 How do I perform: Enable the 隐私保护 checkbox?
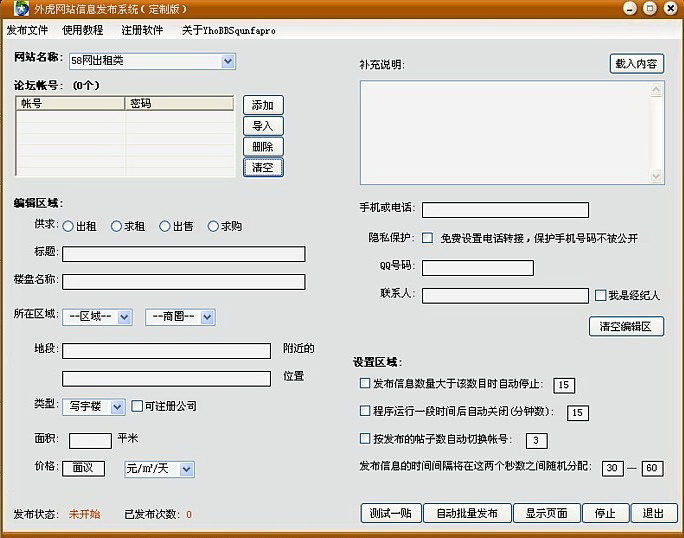pos(428,238)
